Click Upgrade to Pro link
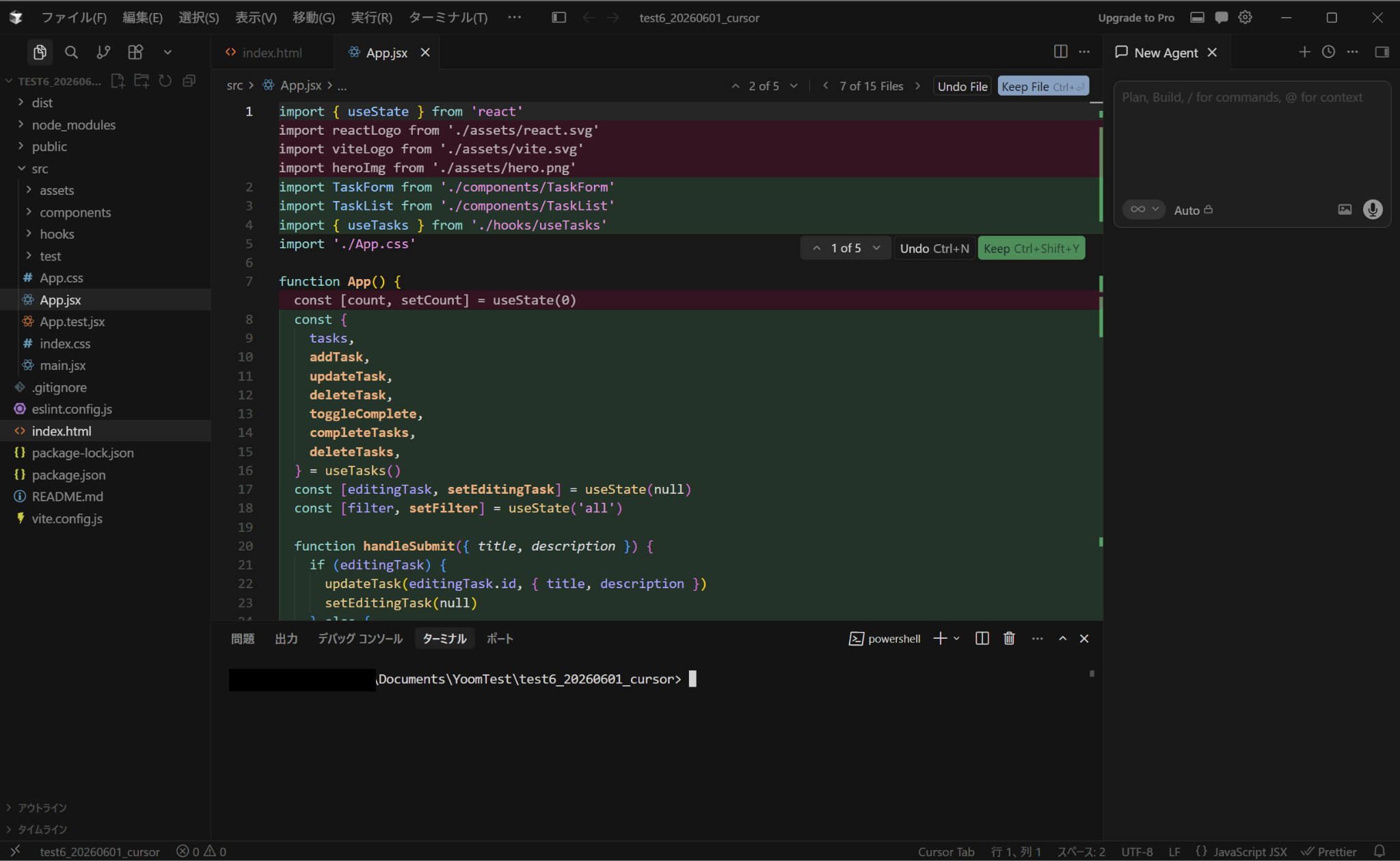 coord(1136,18)
